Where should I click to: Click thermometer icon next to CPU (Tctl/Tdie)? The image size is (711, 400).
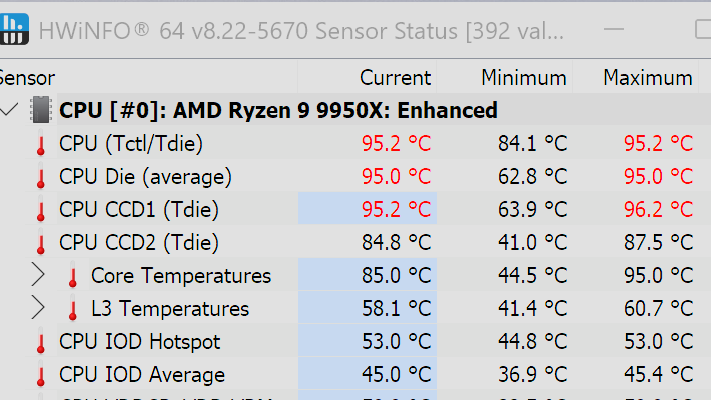41,144
